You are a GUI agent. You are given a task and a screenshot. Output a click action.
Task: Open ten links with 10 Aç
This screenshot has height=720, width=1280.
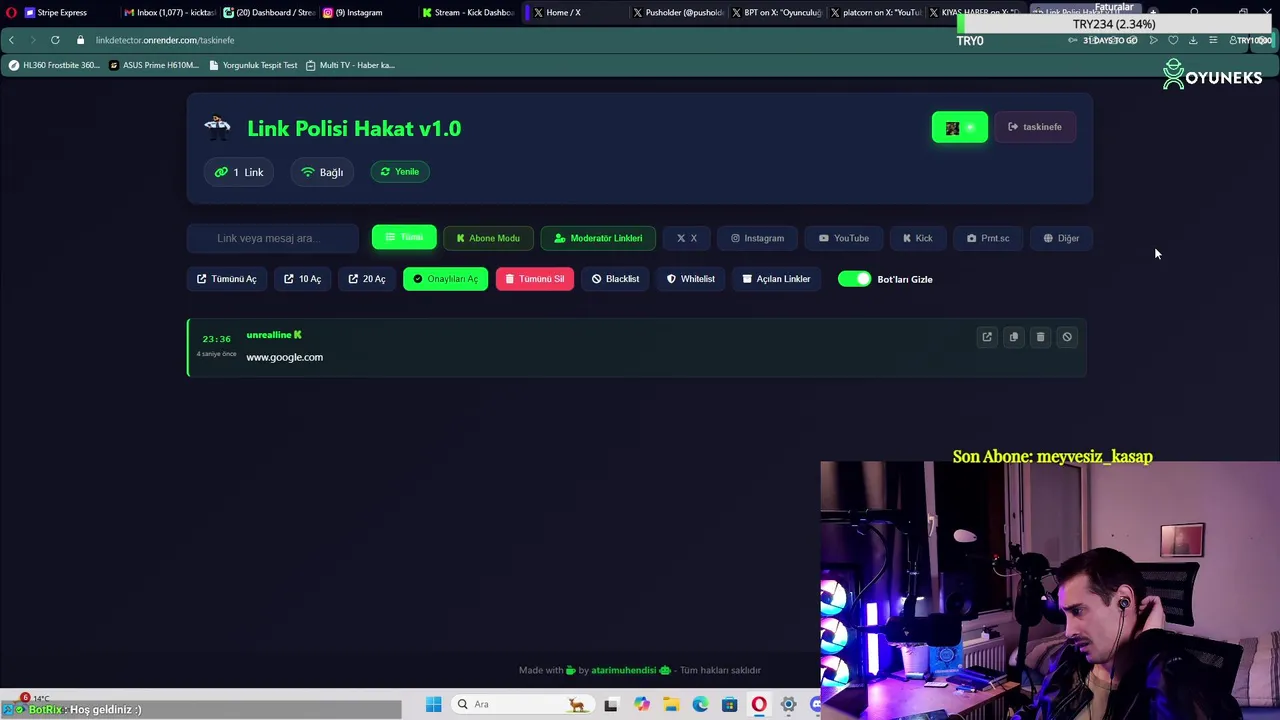point(302,279)
